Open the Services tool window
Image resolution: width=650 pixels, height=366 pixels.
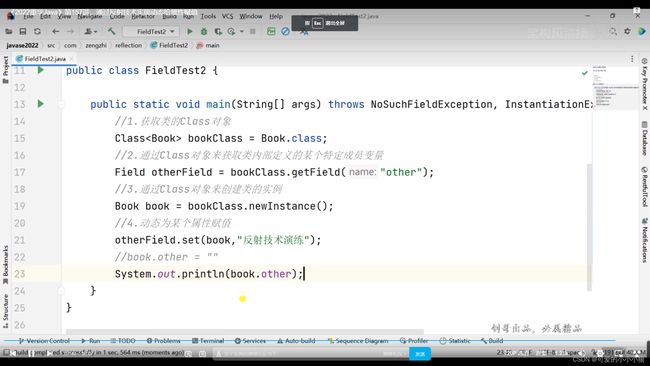pos(250,341)
